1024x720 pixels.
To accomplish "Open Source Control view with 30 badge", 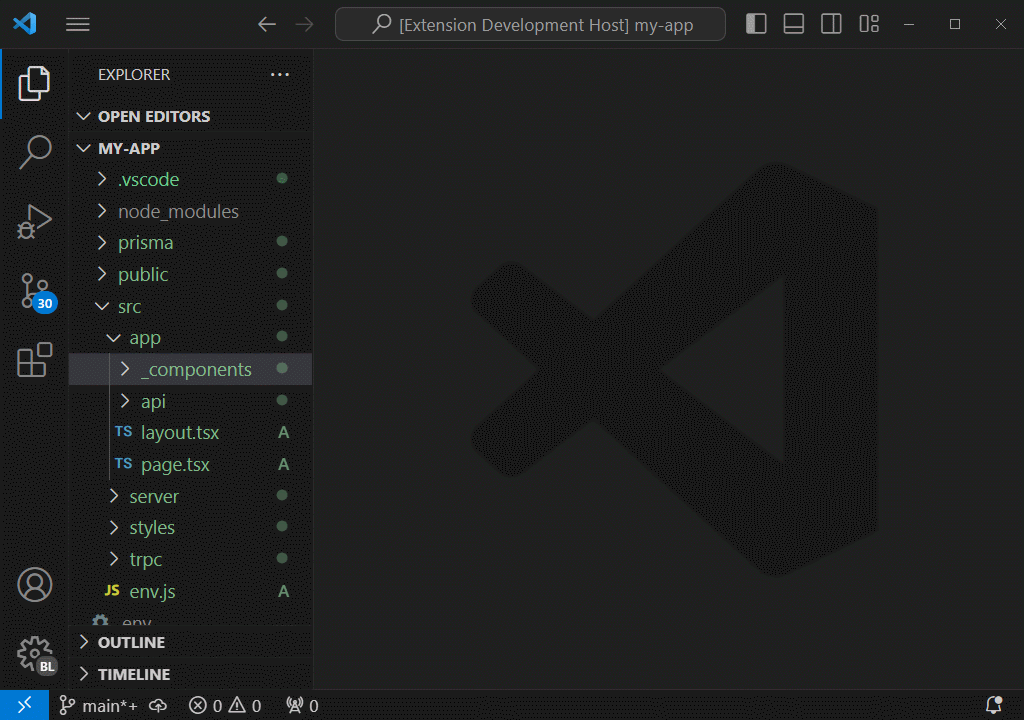I will click(37, 292).
